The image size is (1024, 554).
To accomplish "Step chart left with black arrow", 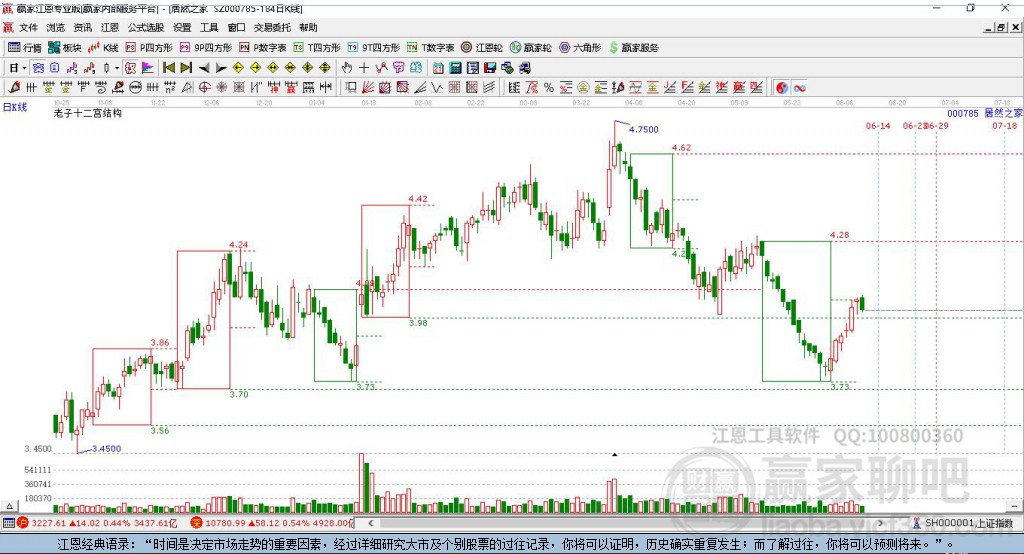I will click(x=204, y=68).
